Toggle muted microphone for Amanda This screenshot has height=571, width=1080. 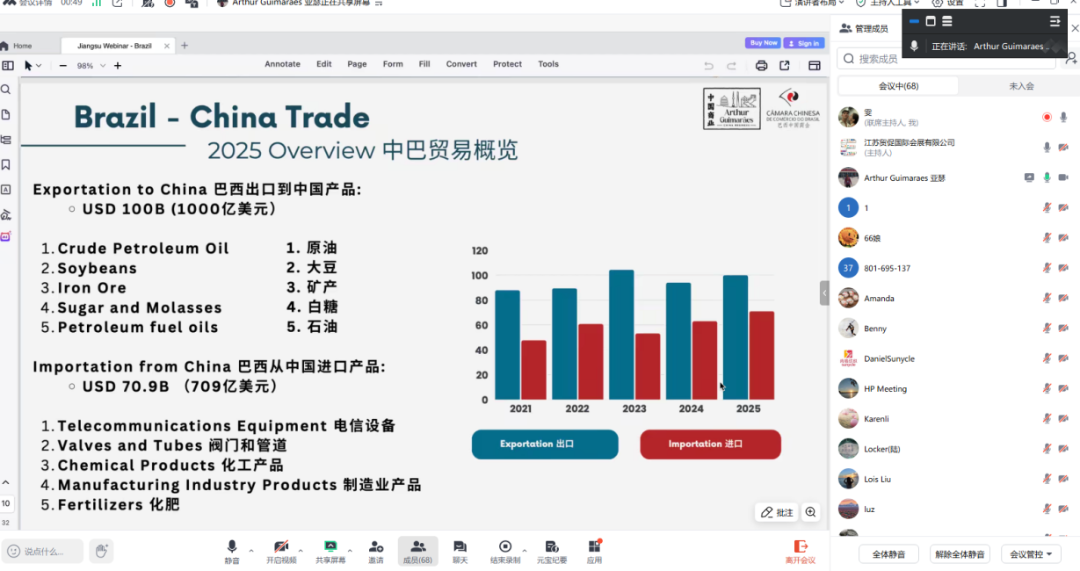click(1047, 298)
